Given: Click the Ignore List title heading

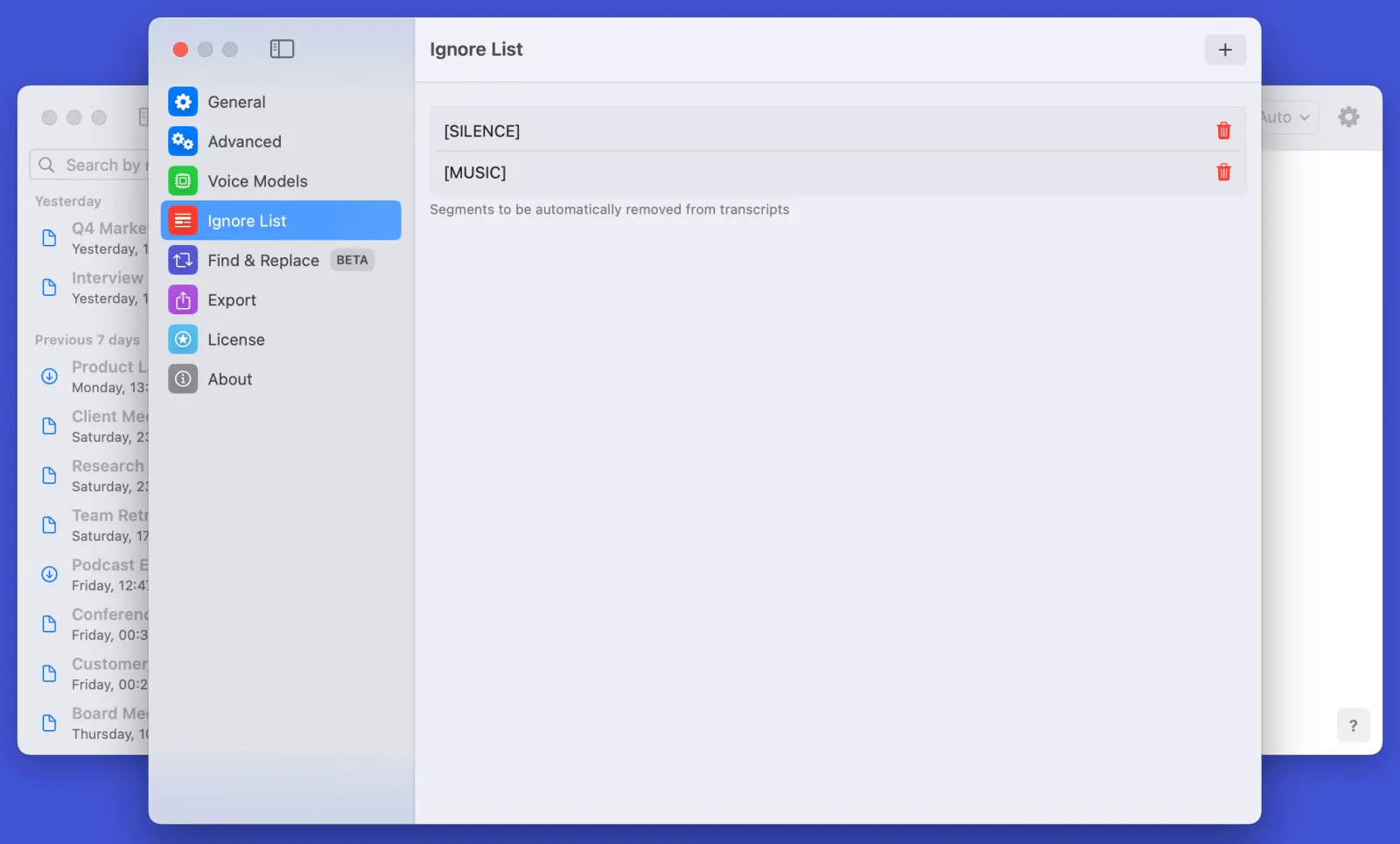Looking at the screenshot, I should [x=476, y=50].
